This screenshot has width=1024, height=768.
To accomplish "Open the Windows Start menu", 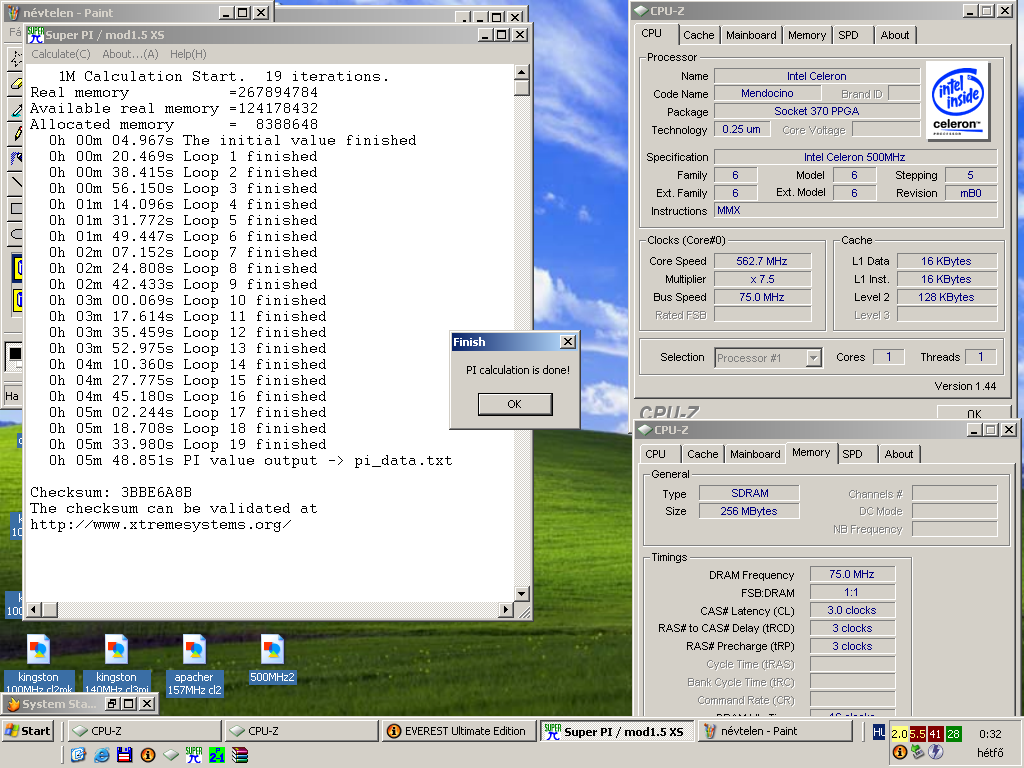I will [x=27, y=731].
